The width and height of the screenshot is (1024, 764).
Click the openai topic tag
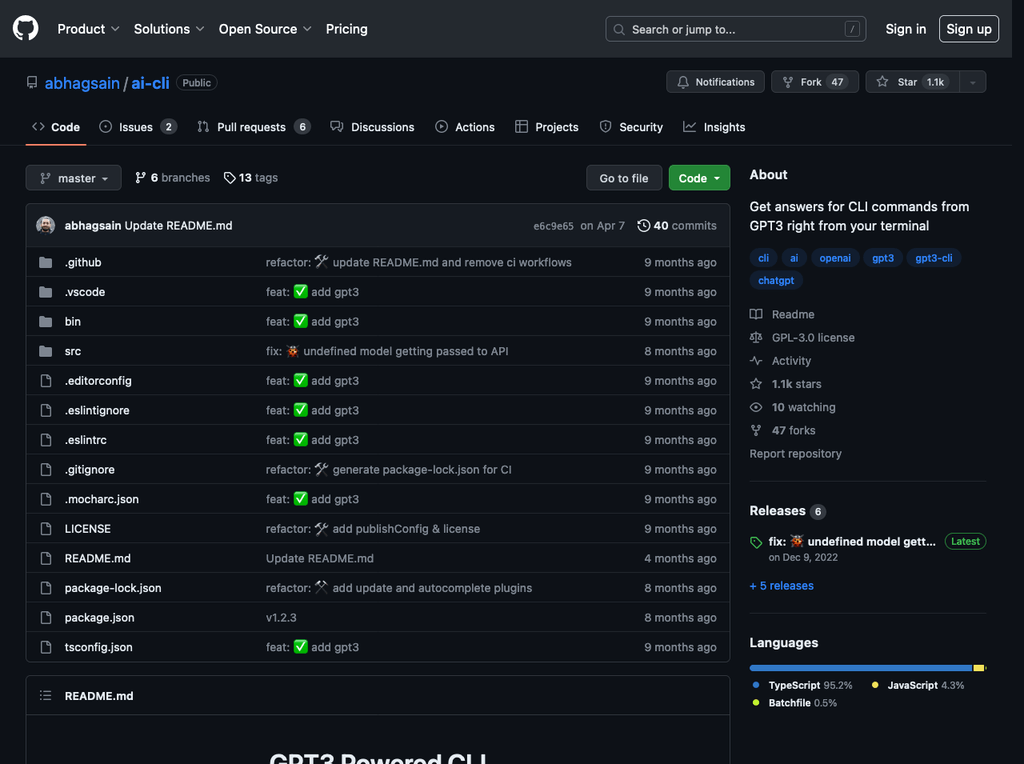pos(835,258)
